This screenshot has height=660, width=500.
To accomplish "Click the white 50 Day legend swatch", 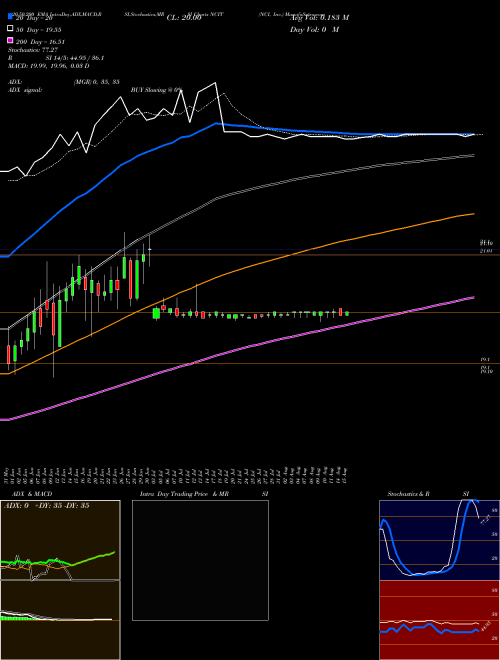I will 10,29.
